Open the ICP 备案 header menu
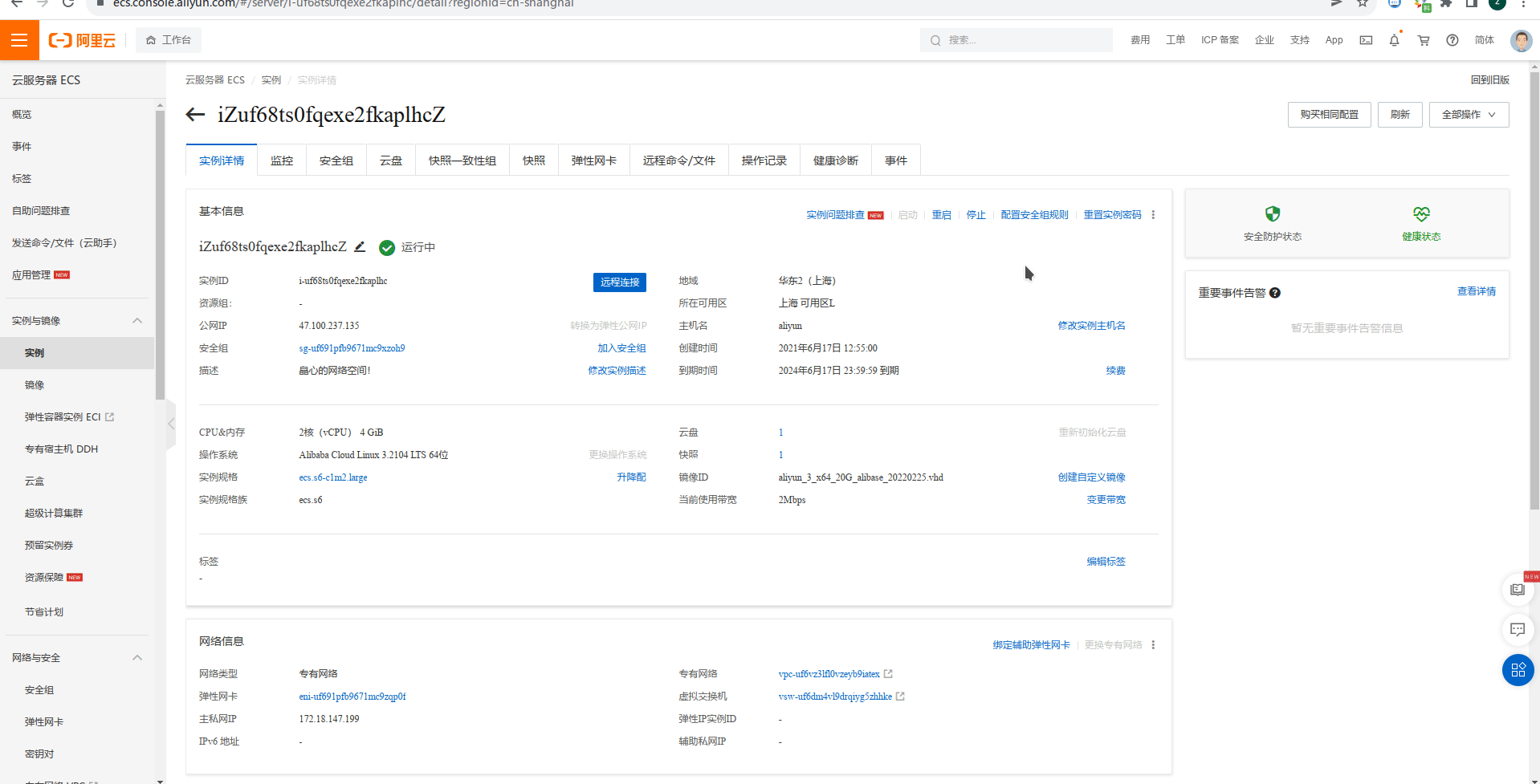 pyautogui.click(x=1220, y=40)
